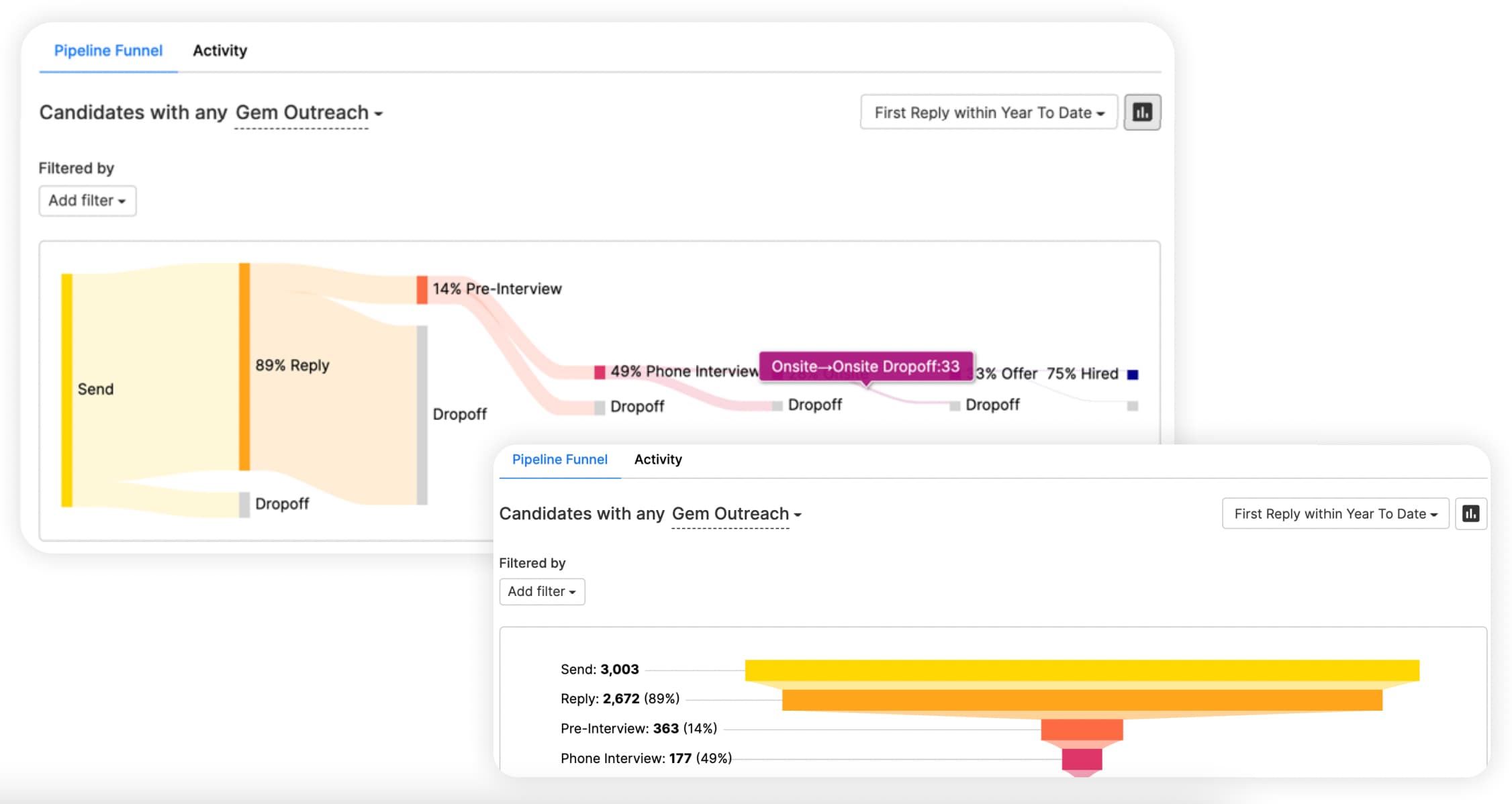The image size is (1512, 804).
Task: Click gray Dropoff node under Send
Action: (244, 504)
